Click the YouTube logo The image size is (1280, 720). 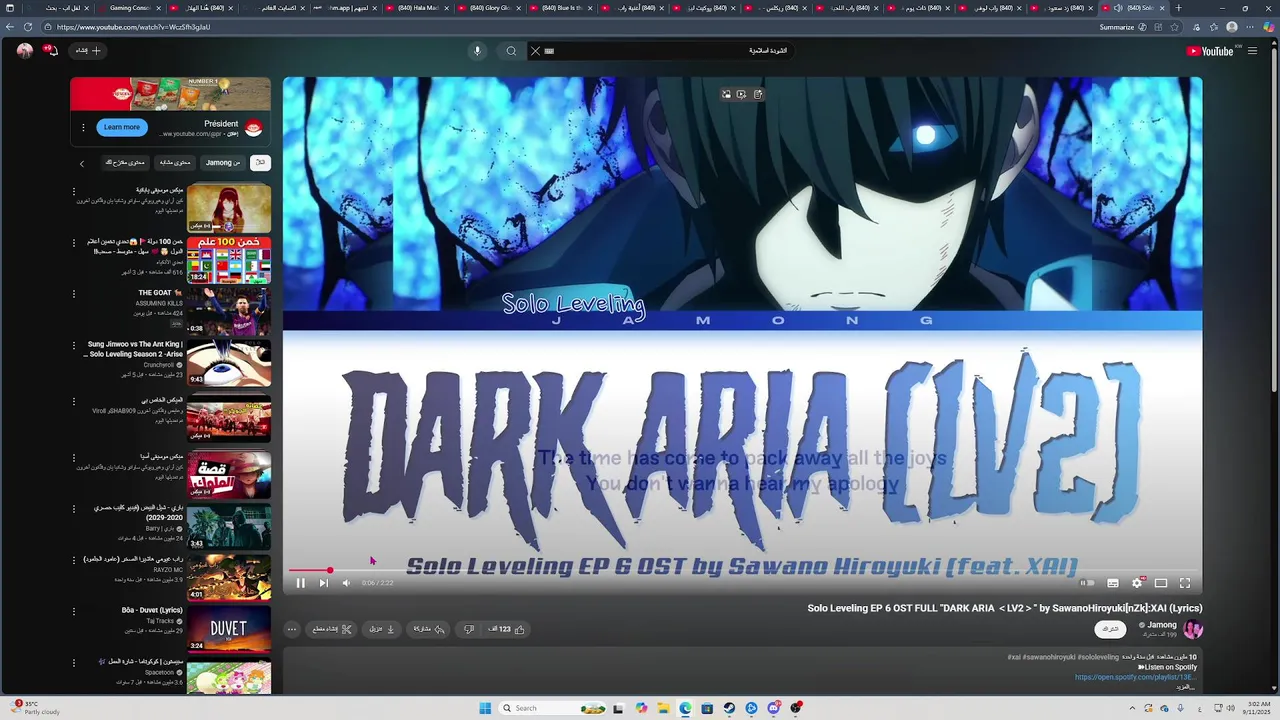pyautogui.click(x=1210, y=51)
